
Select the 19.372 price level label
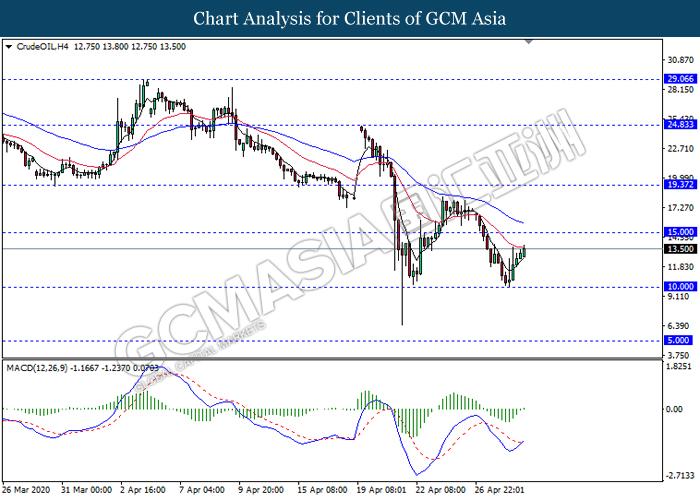[680, 184]
